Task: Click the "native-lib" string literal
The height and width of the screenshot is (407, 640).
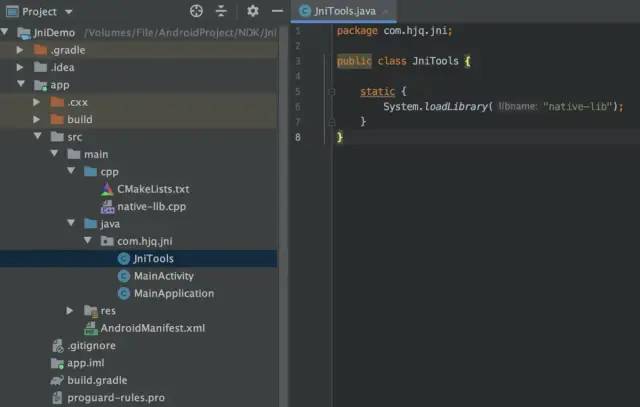Action: pyautogui.click(x=577, y=107)
